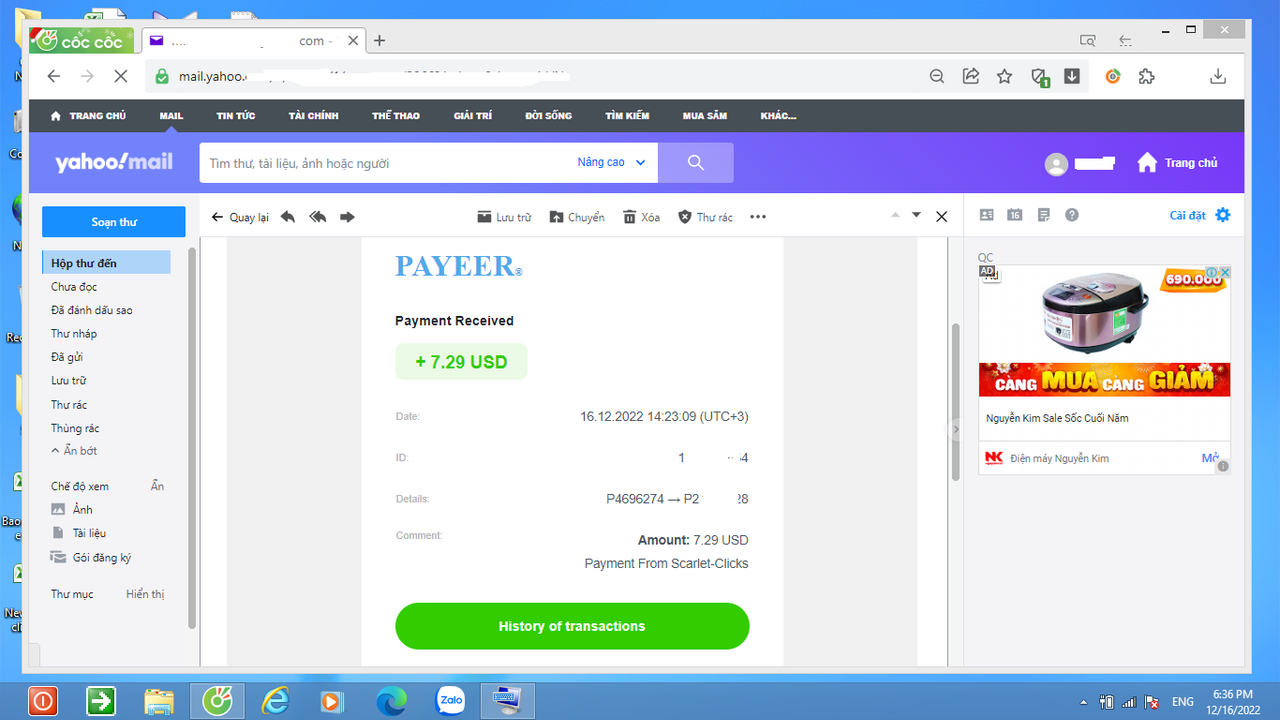
Task: Click the zoom out magnifier in address bar
Action: pyautogui.click(x=937, y=76)
